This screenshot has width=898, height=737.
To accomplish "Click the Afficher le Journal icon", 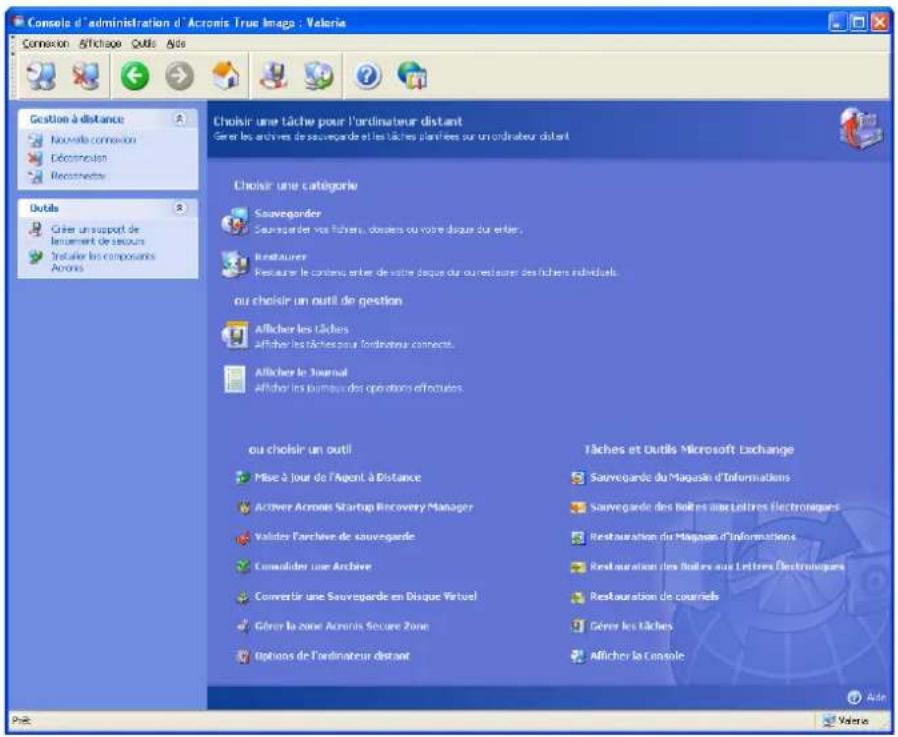I will (235, 379).
